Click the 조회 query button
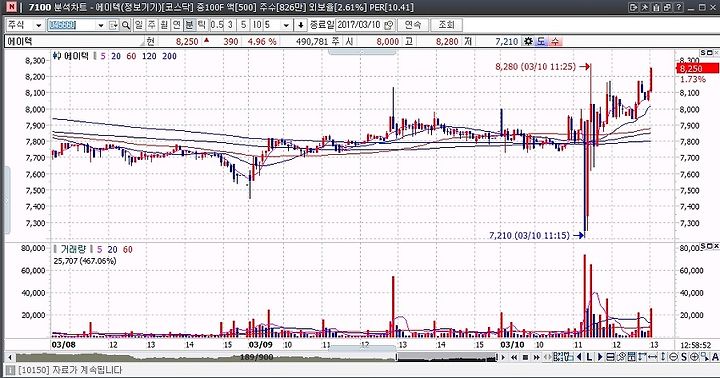The image size is (720, 378). [446, 25]
